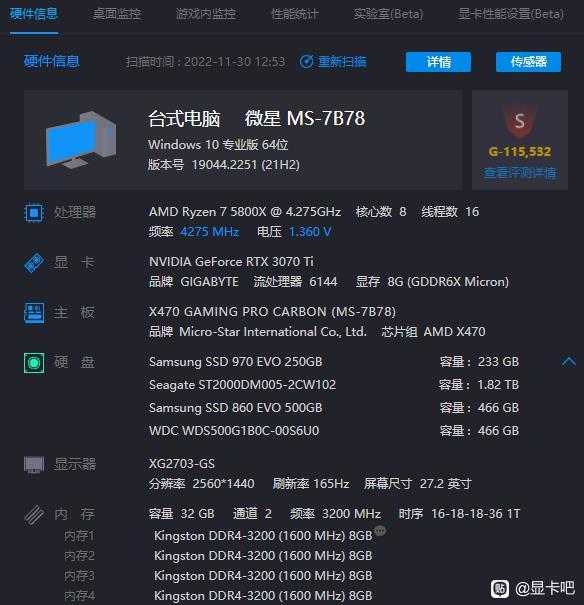The width and height of the screenshot is (584, 605).
Task: Click the 刷新率 165Hz refresh rate text
Action: pos(311,483)
